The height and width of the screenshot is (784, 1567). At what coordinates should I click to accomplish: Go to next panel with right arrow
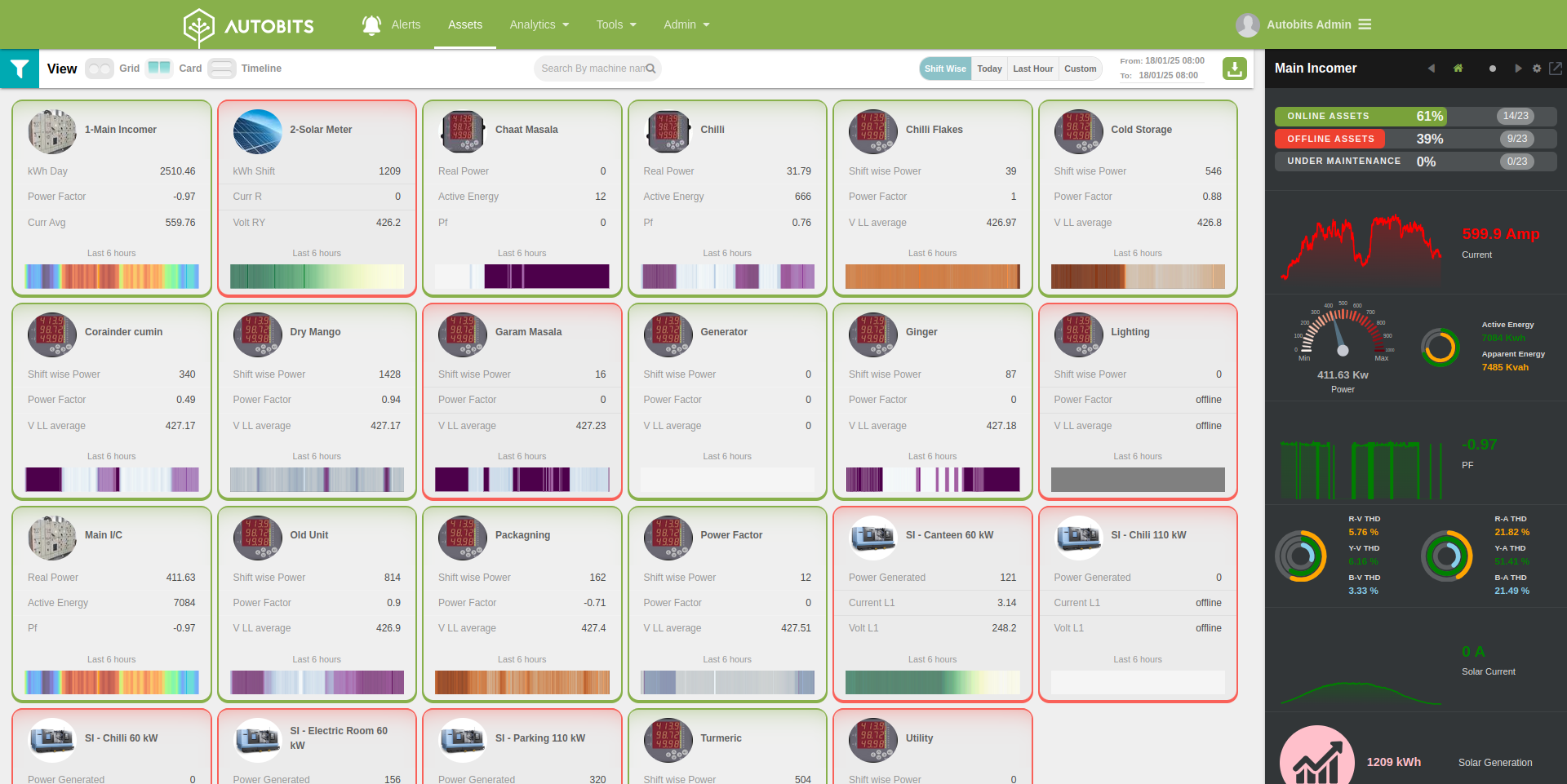[1518, 69]
